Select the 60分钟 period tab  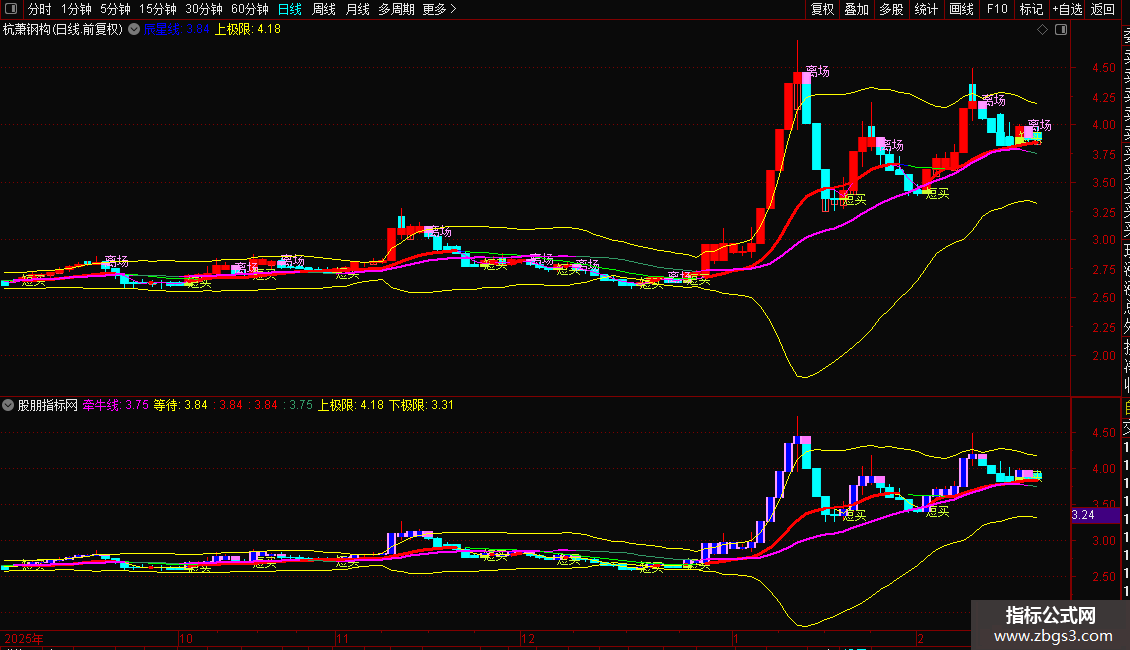pyautogui.click(x=249, y=9)
